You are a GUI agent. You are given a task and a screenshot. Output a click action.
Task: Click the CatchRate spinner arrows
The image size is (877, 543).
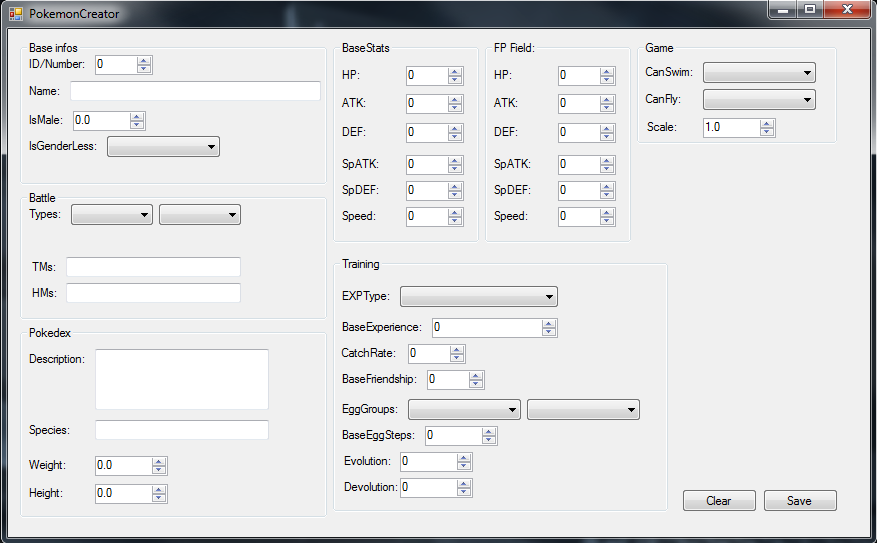457,354
